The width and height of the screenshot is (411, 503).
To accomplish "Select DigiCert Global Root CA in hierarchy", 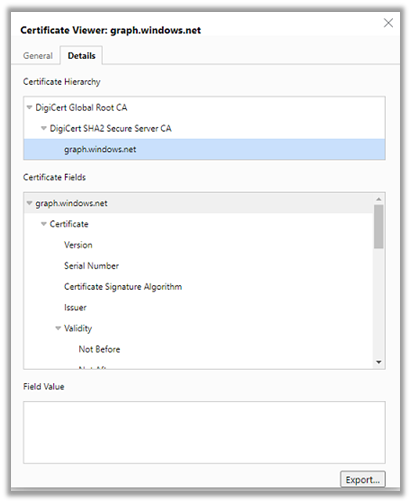I will pyautogui.click(x=81, y=108).
